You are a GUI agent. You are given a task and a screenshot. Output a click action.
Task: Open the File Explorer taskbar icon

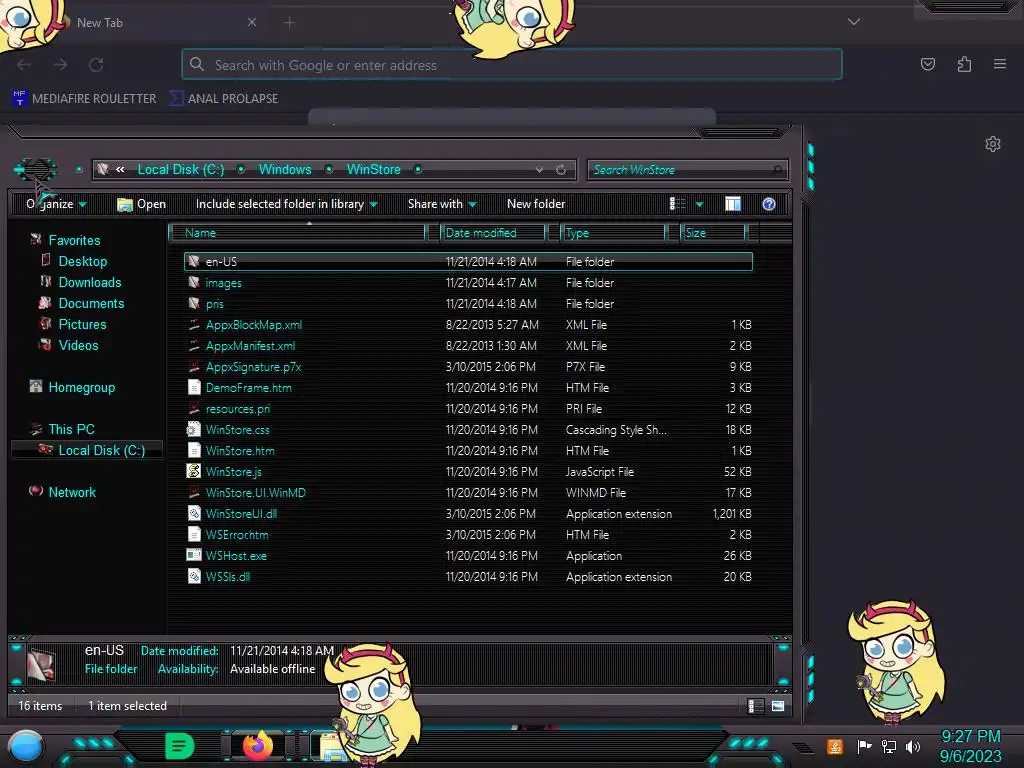[x=332, y=746]
